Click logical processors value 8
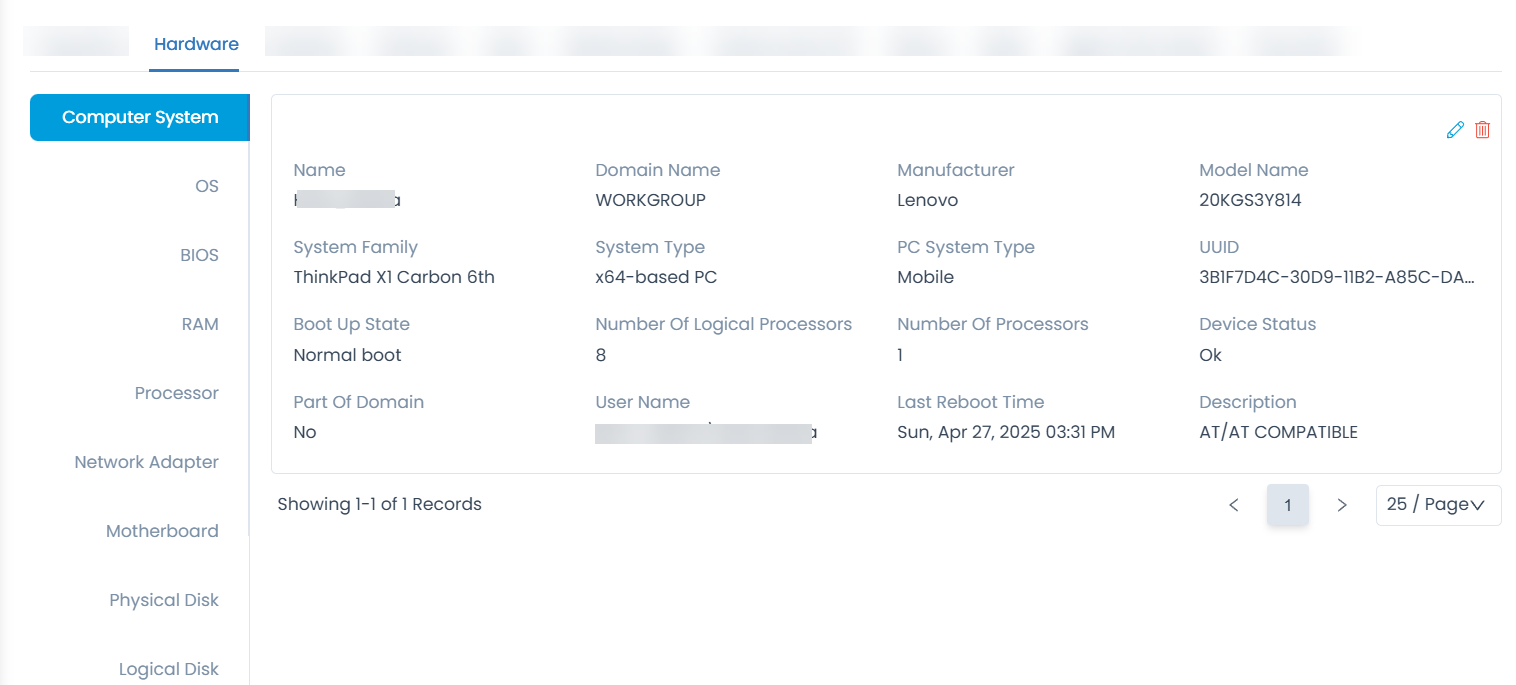 point(600,355)
